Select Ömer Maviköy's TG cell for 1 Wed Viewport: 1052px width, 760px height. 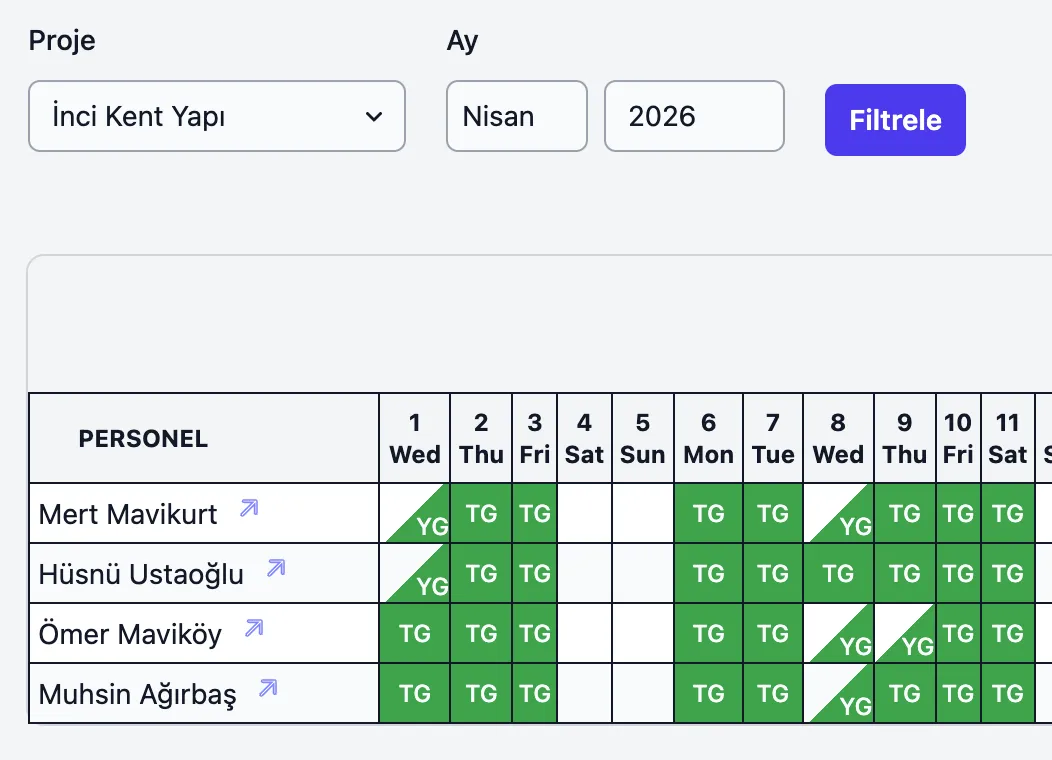tap(415, 633)
